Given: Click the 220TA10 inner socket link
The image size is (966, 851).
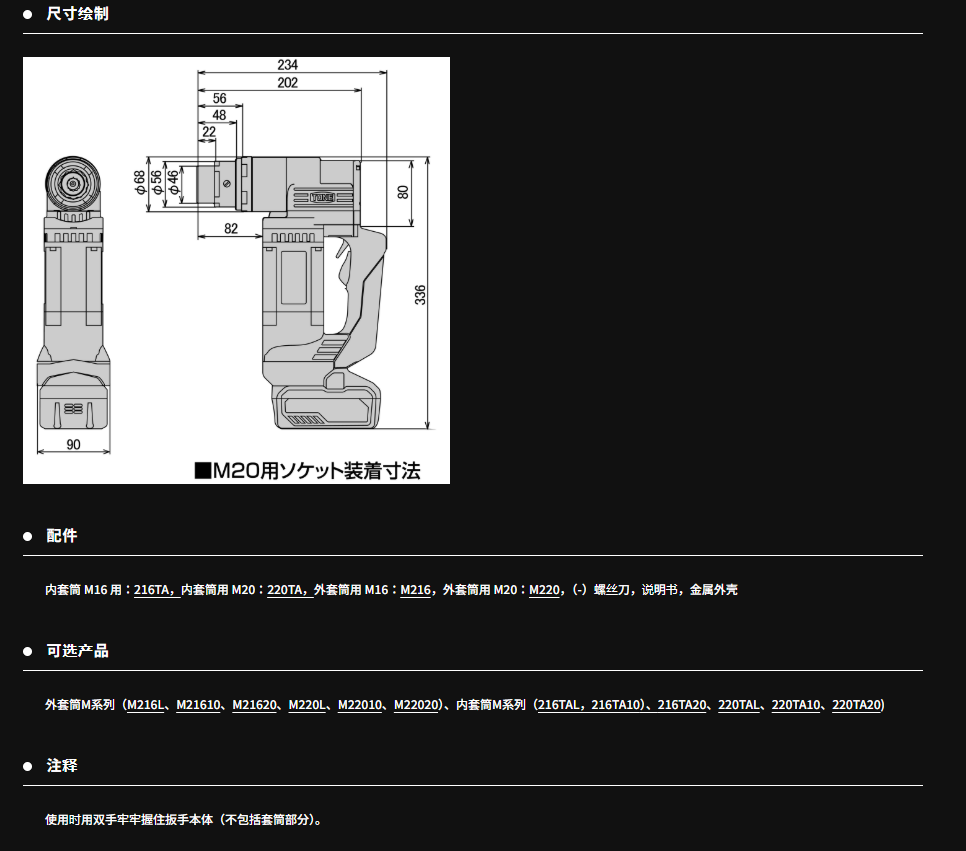Looking at the screenshot, I should tap(796, 705).
